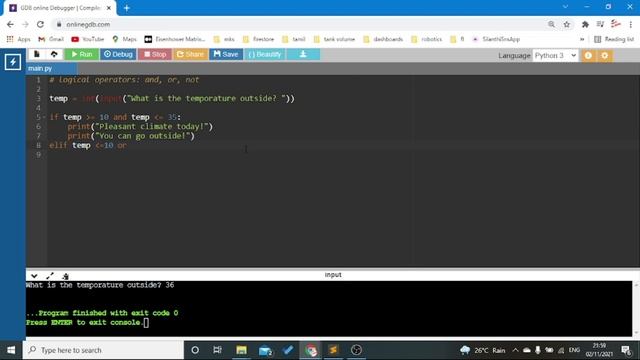The height and width of the screenshot is (360, 640).
Task: Open Task View on the taskbar
Action: pos(217,350)
